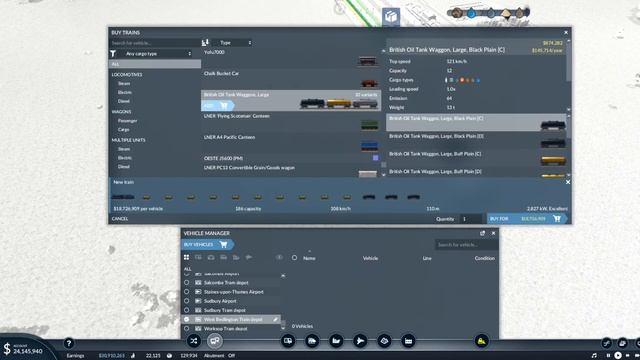This screenshot has width=640, height=360.
Task: Filter vehicle manager by plane icon
Action: coord(249,258)
